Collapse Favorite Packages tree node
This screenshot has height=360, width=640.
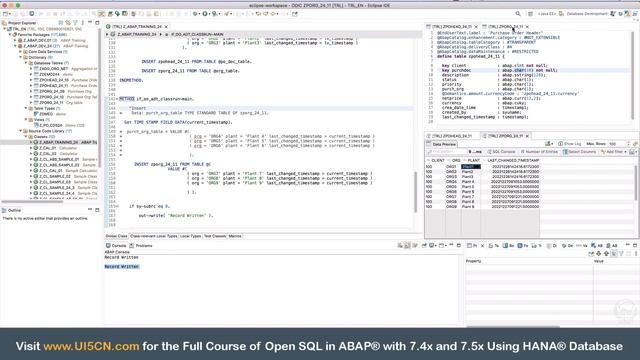[10, 35]
